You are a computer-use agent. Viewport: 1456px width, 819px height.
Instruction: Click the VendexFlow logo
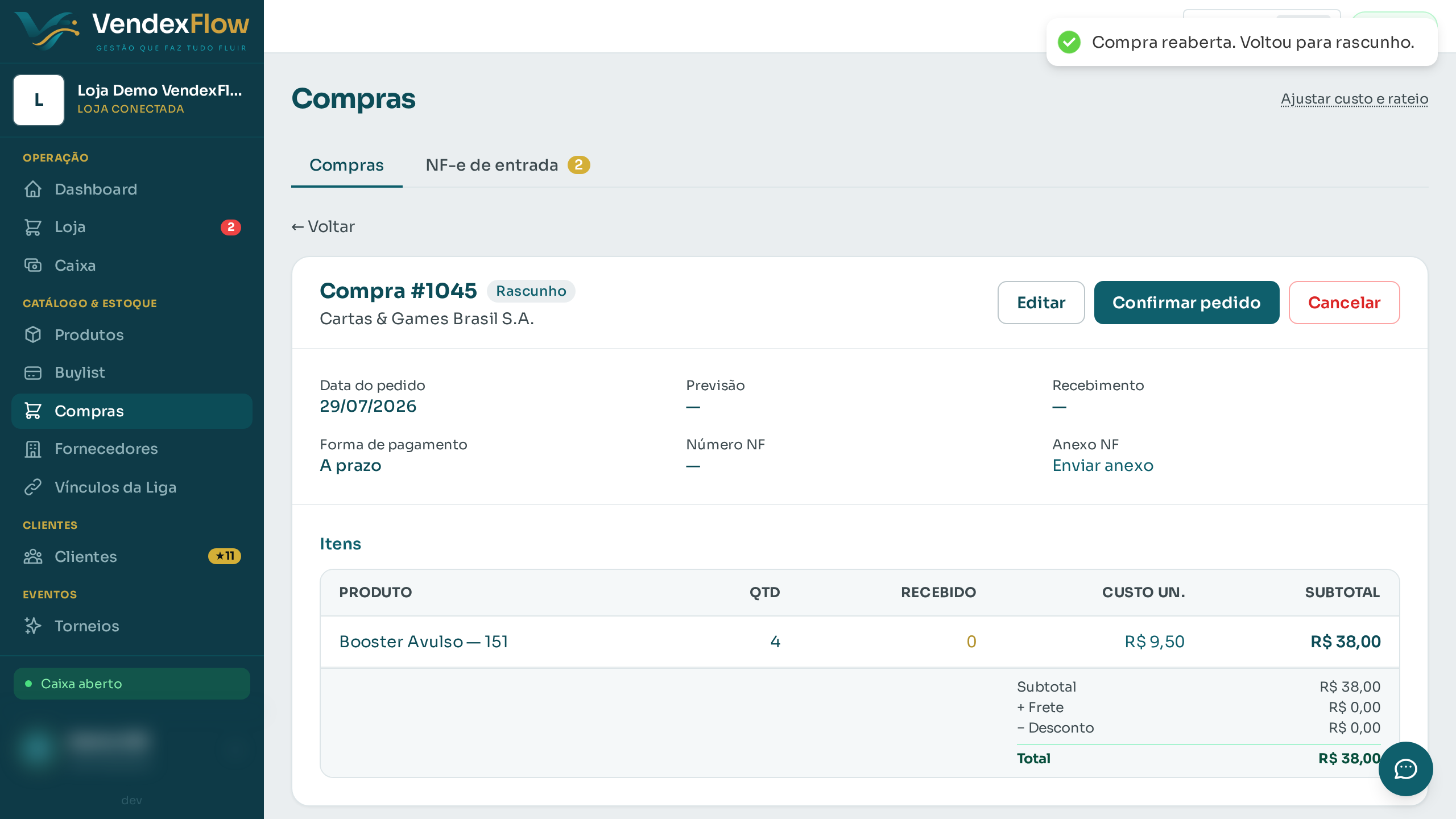coord(132,31)
